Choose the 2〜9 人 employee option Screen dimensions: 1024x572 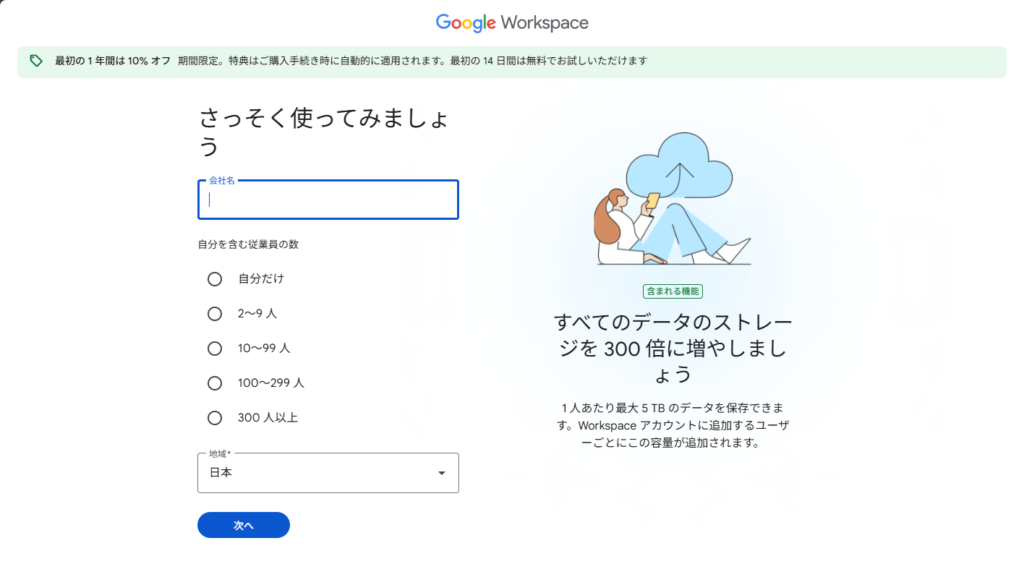[x=214, y=314]
